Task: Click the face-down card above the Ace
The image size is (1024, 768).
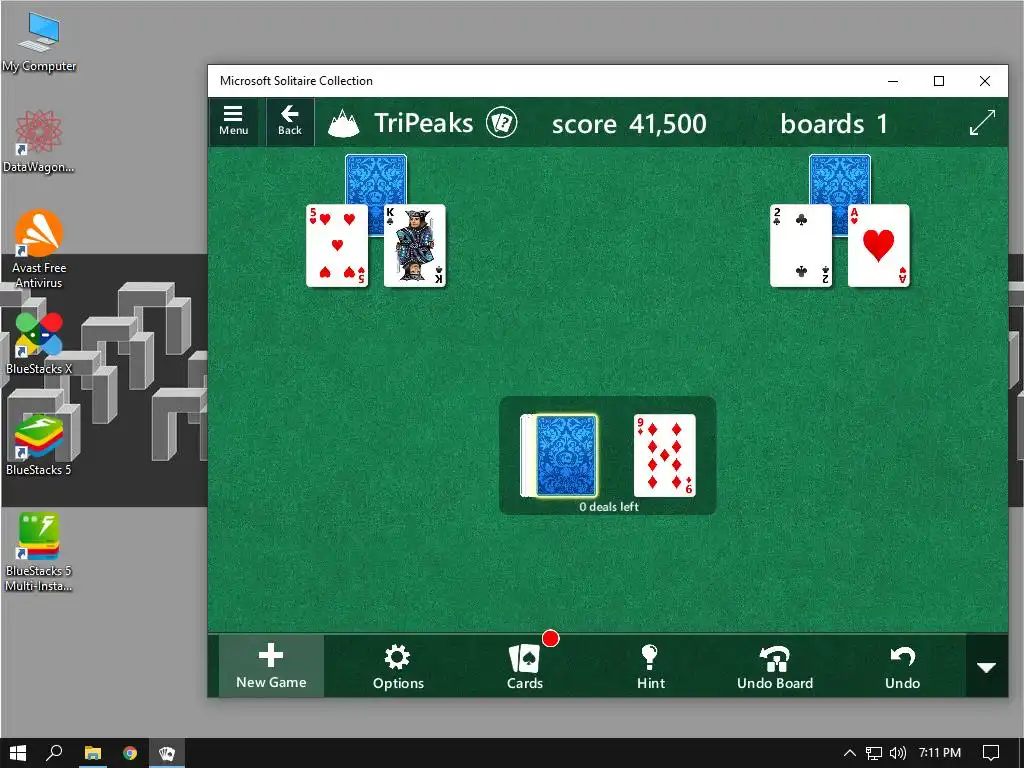Action: [x=840, y=179]
